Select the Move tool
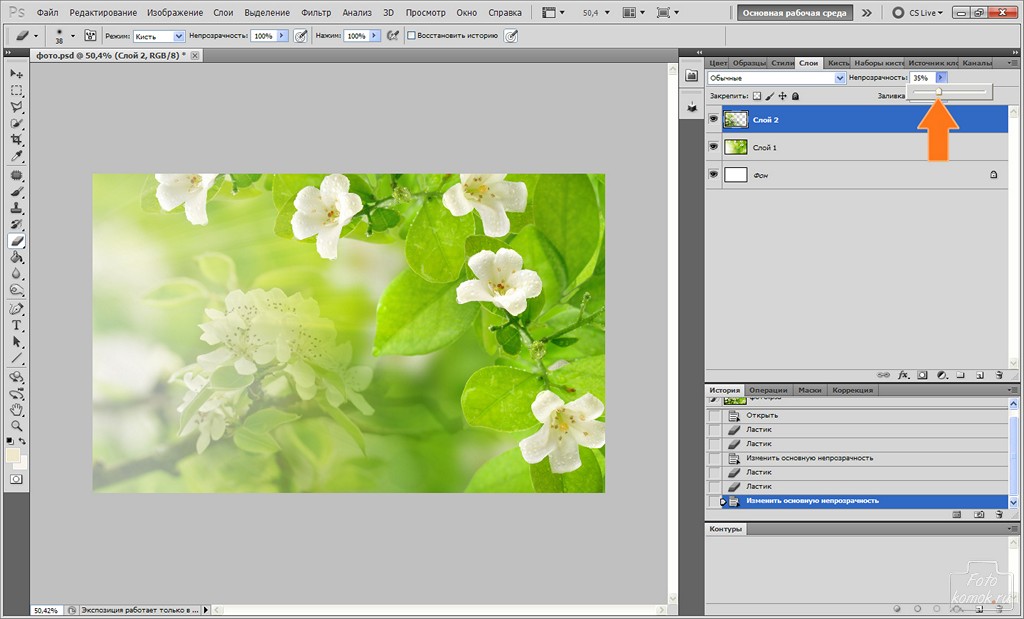This screenshot has height=619, width=1024. [17, 74]
